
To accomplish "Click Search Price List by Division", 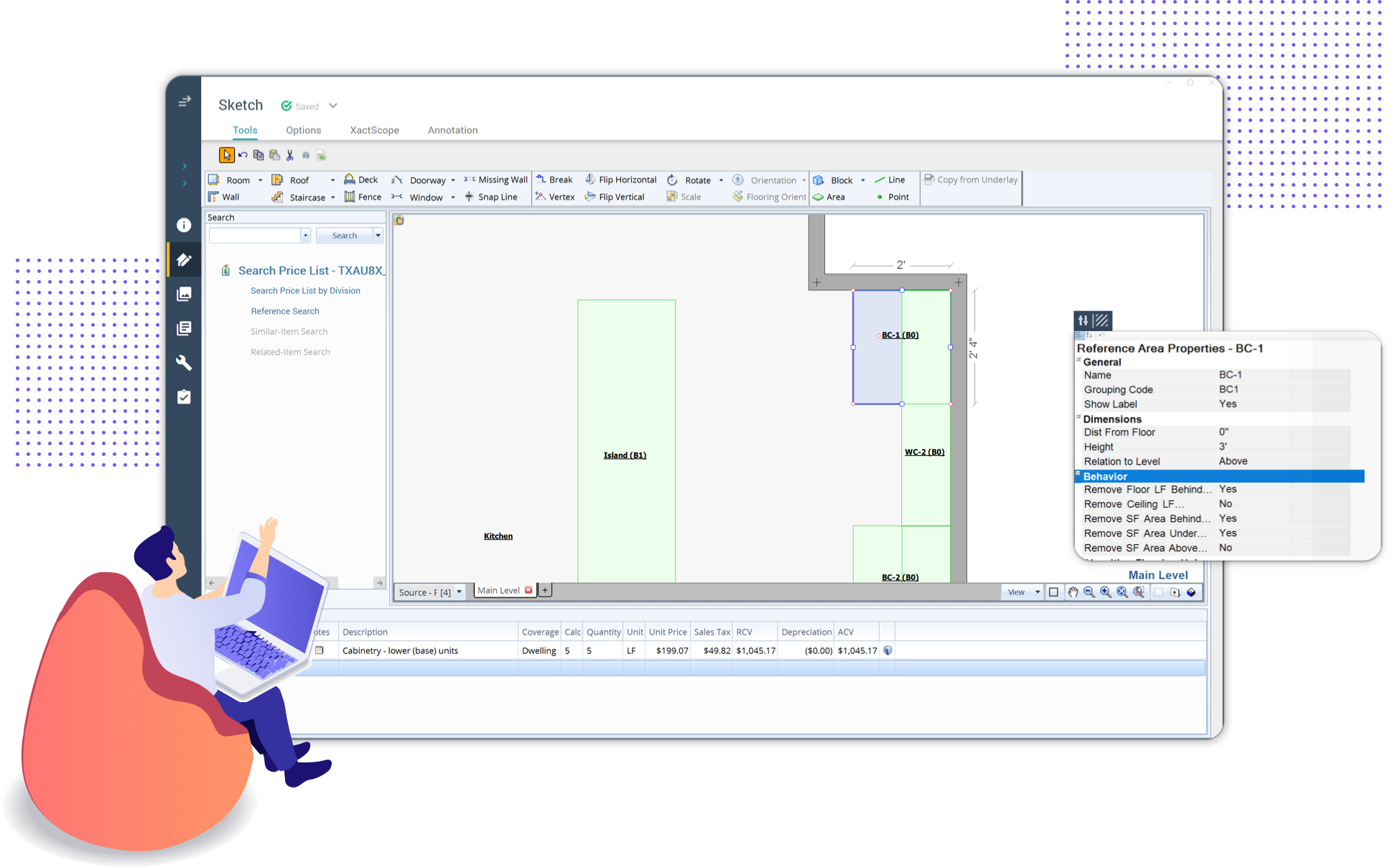I will (x=305, y=291).
